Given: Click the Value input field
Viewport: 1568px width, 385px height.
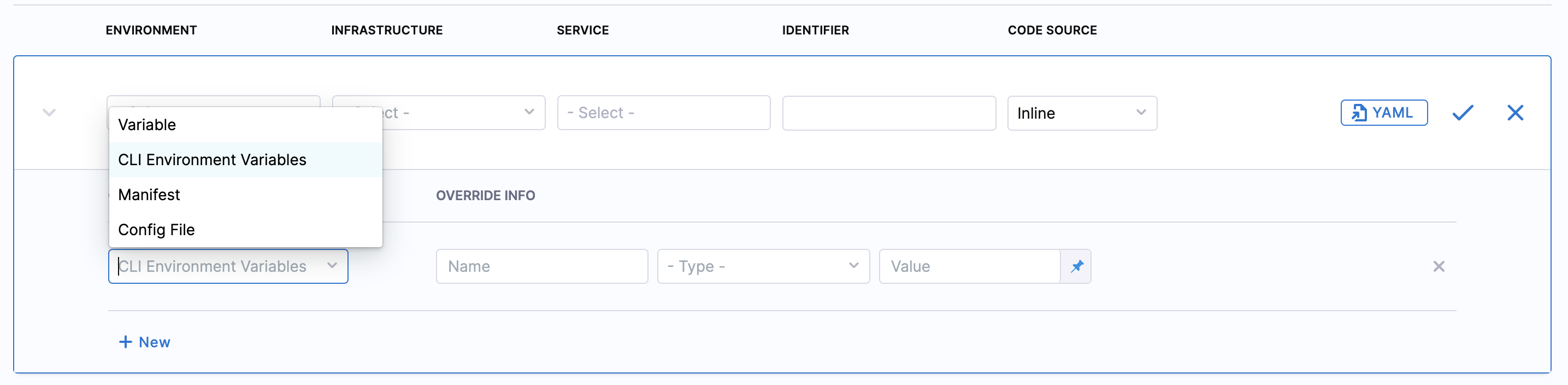Looking at the screenshot, I should (969, 266).
